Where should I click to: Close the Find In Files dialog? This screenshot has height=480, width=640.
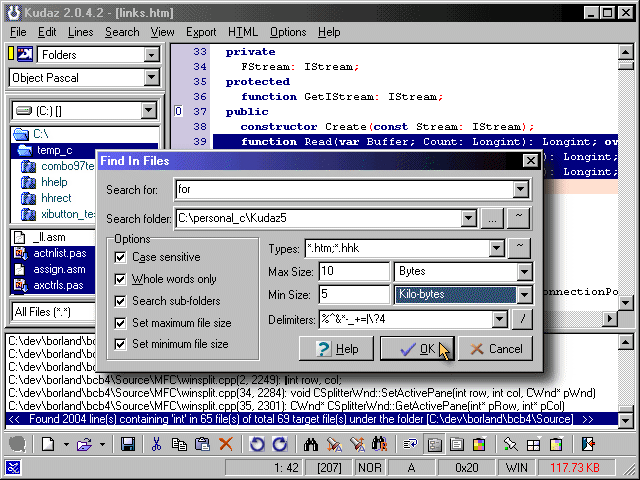click(x=531, y=161)
